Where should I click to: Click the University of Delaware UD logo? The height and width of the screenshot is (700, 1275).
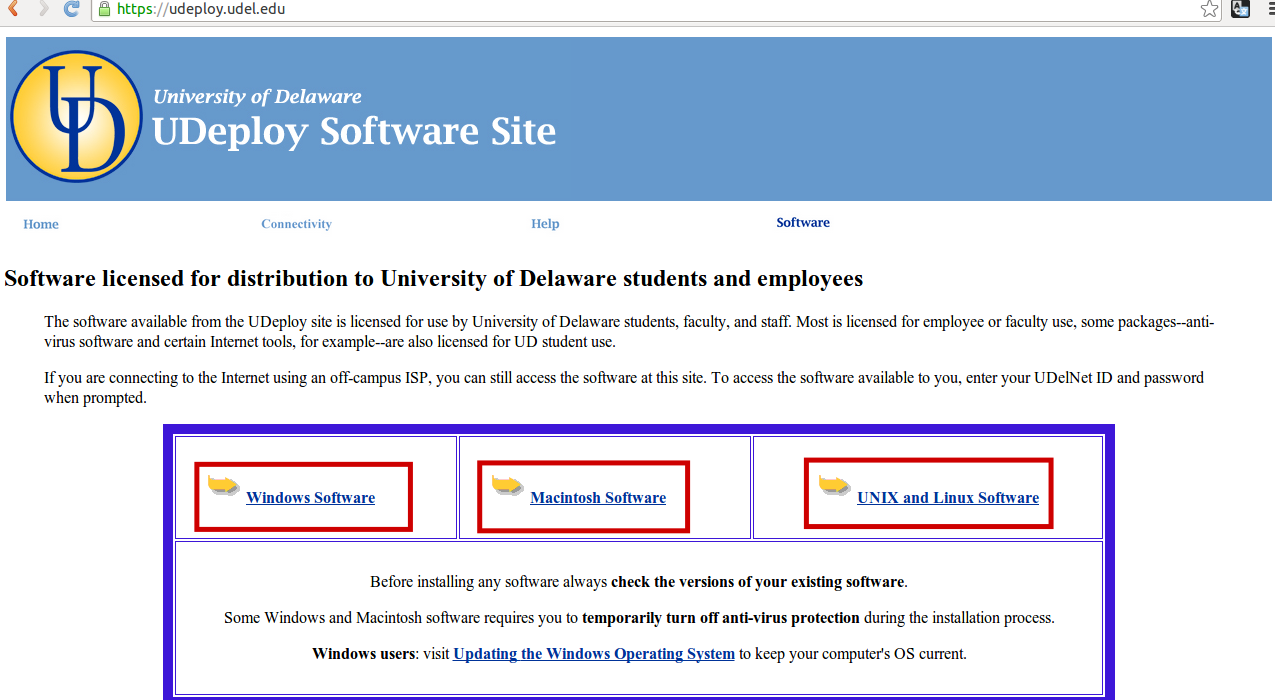77,117
